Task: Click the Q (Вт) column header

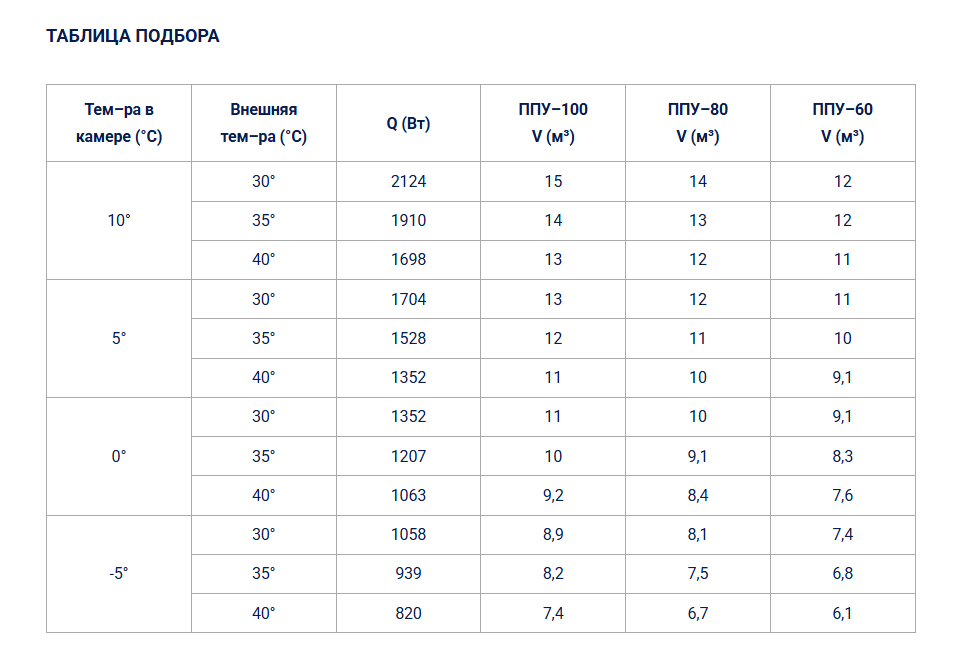Action: tap(408, 123)
